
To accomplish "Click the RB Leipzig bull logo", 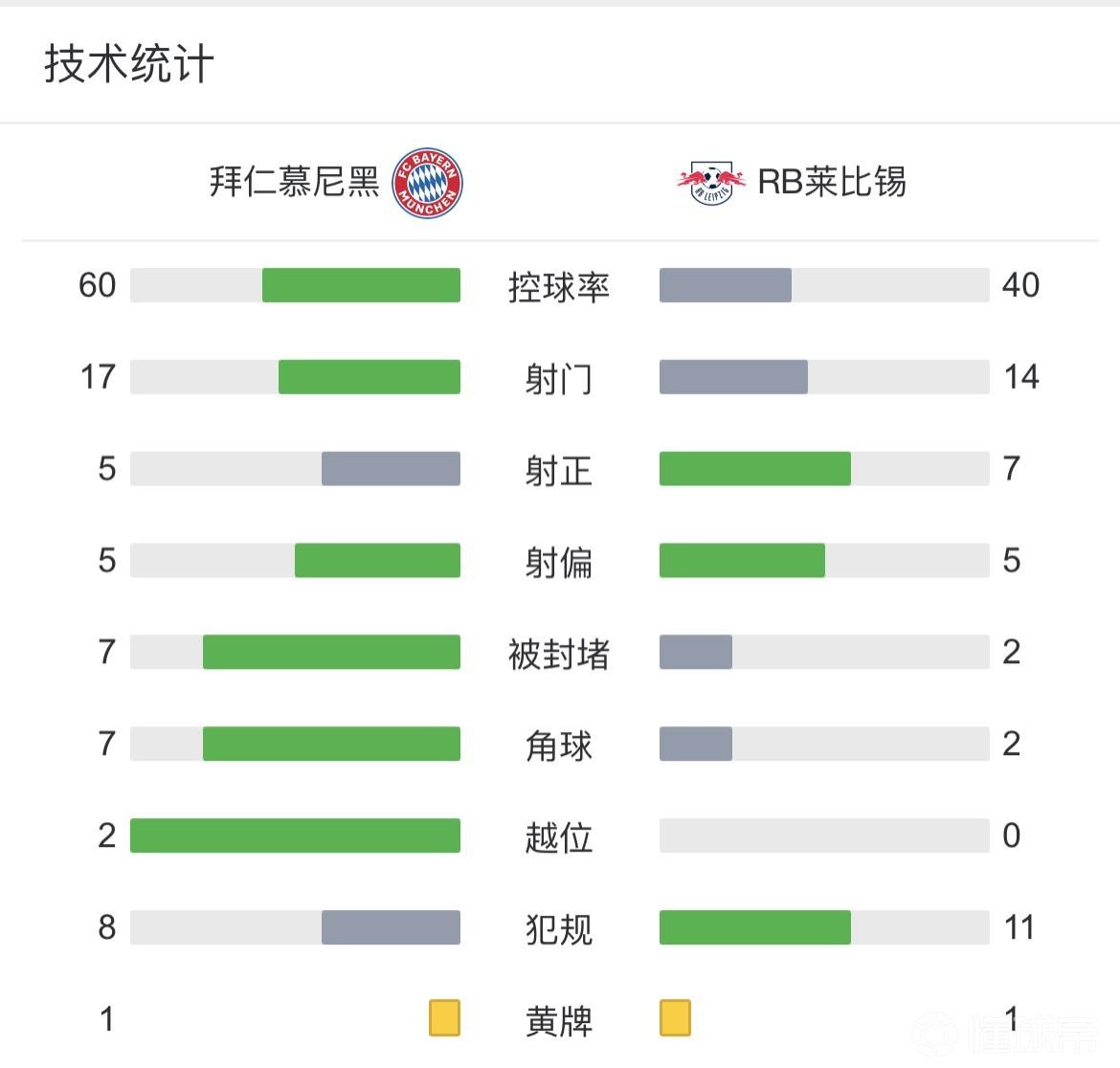I will [711, 182].
